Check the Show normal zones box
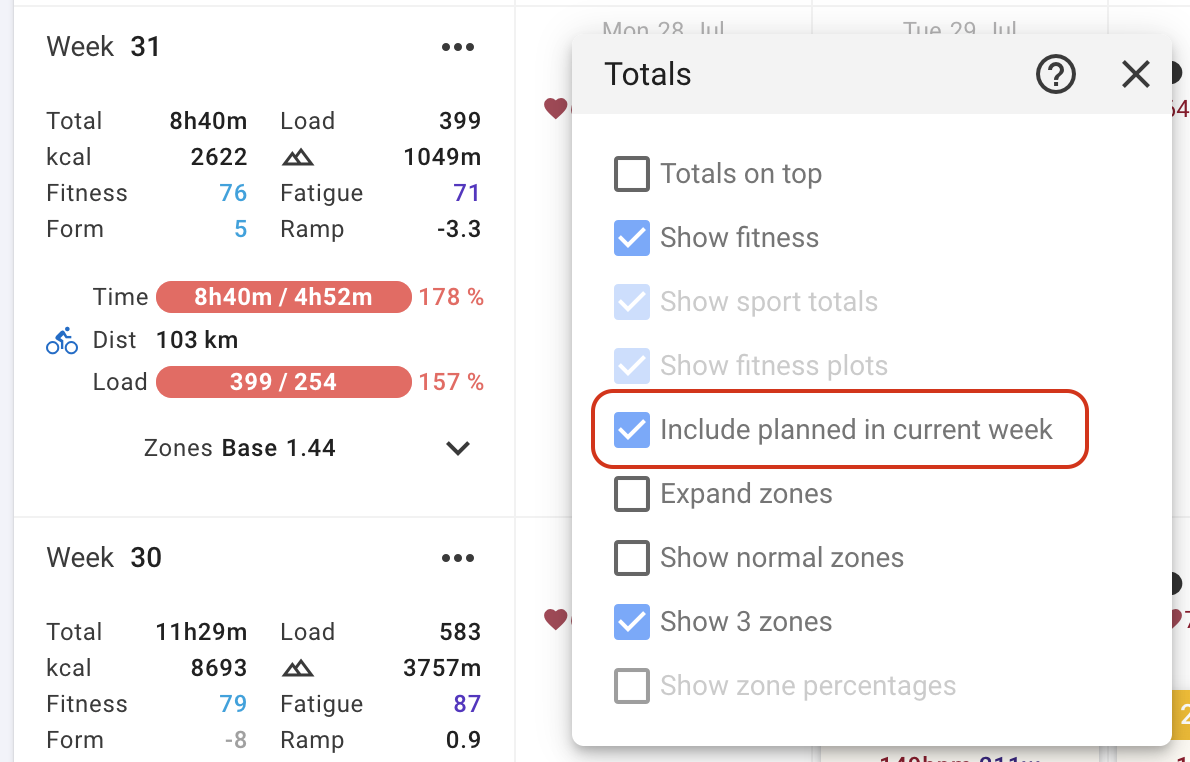 632,558
